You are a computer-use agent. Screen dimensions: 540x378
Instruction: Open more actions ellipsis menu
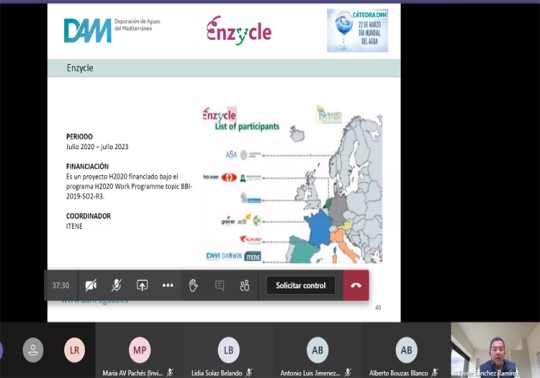(168, 285)
